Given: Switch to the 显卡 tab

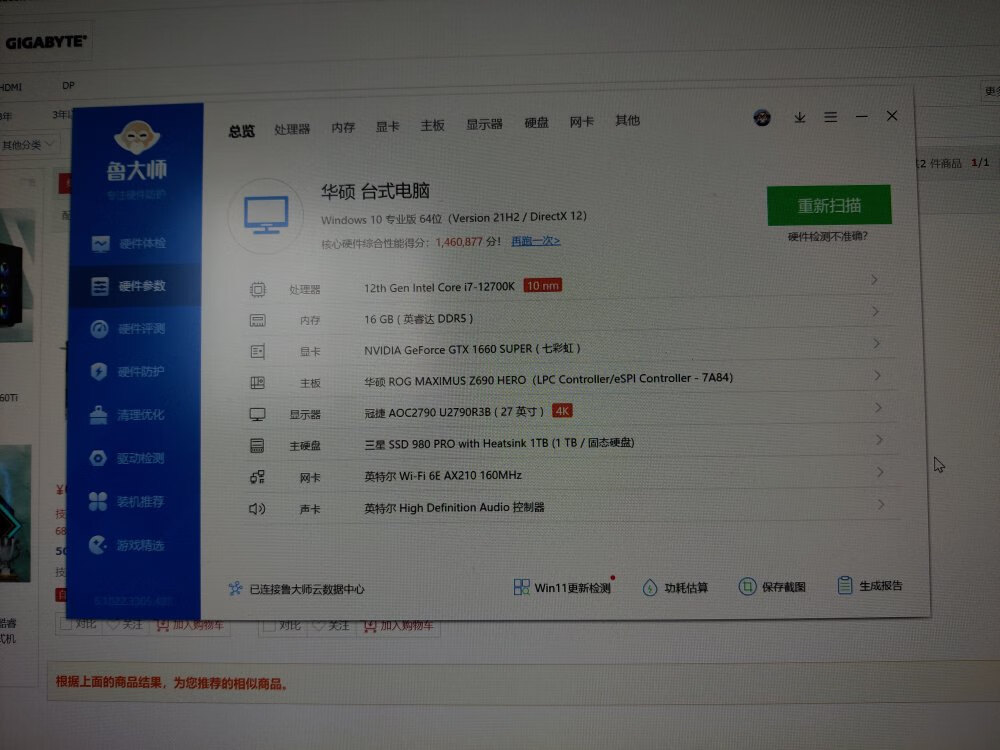Looking at the screenshot, I should click(387, 126).
